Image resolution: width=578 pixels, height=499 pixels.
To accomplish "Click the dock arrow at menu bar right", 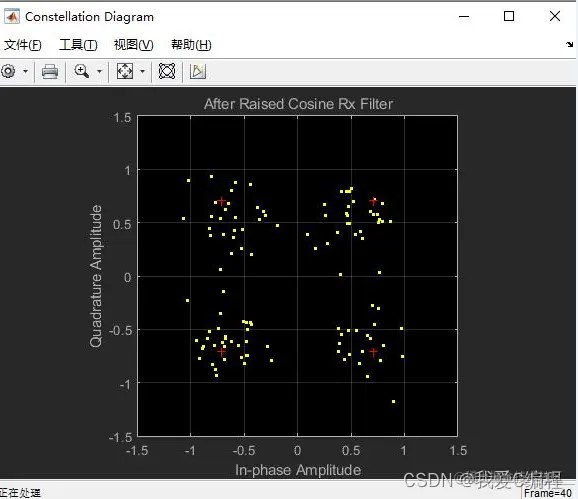I will [570, 45].
